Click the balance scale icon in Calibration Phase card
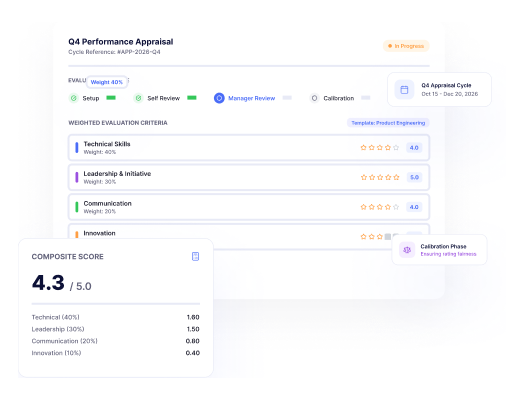This screenshot has height=400, width=524. pyautogui.click(x=407, y=250)
